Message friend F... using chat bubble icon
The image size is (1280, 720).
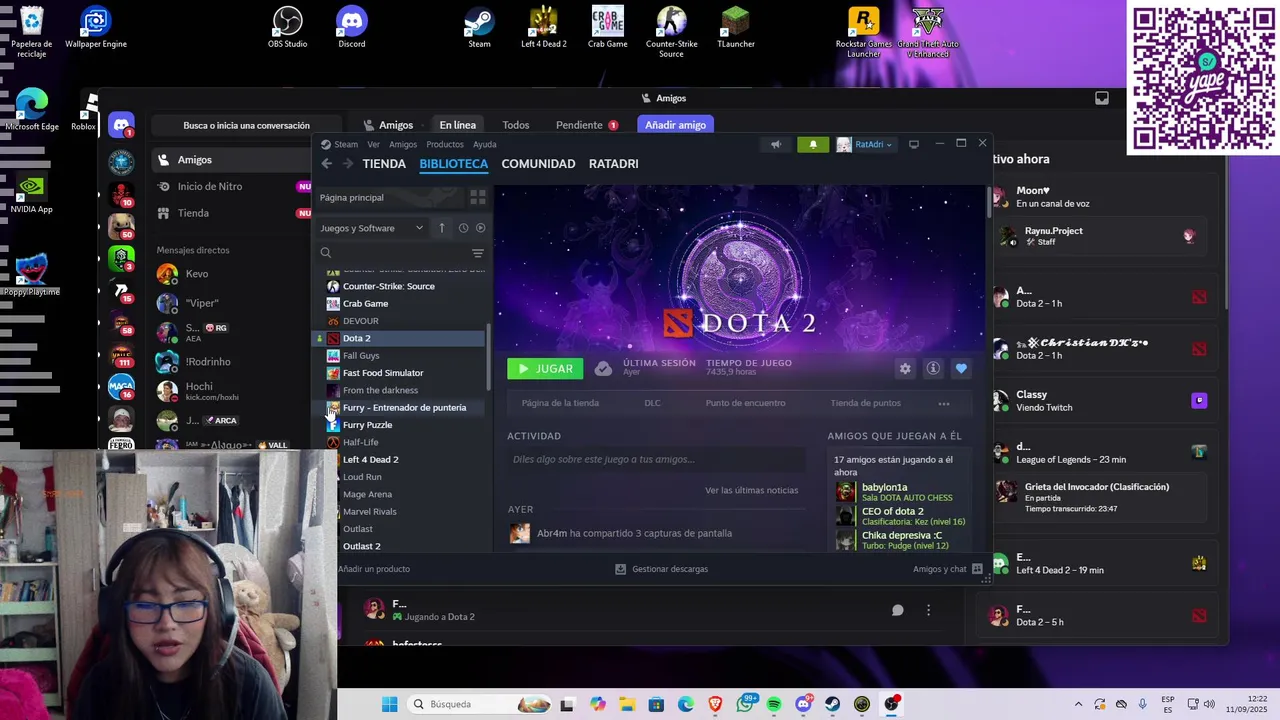click(x=898, y=610)
